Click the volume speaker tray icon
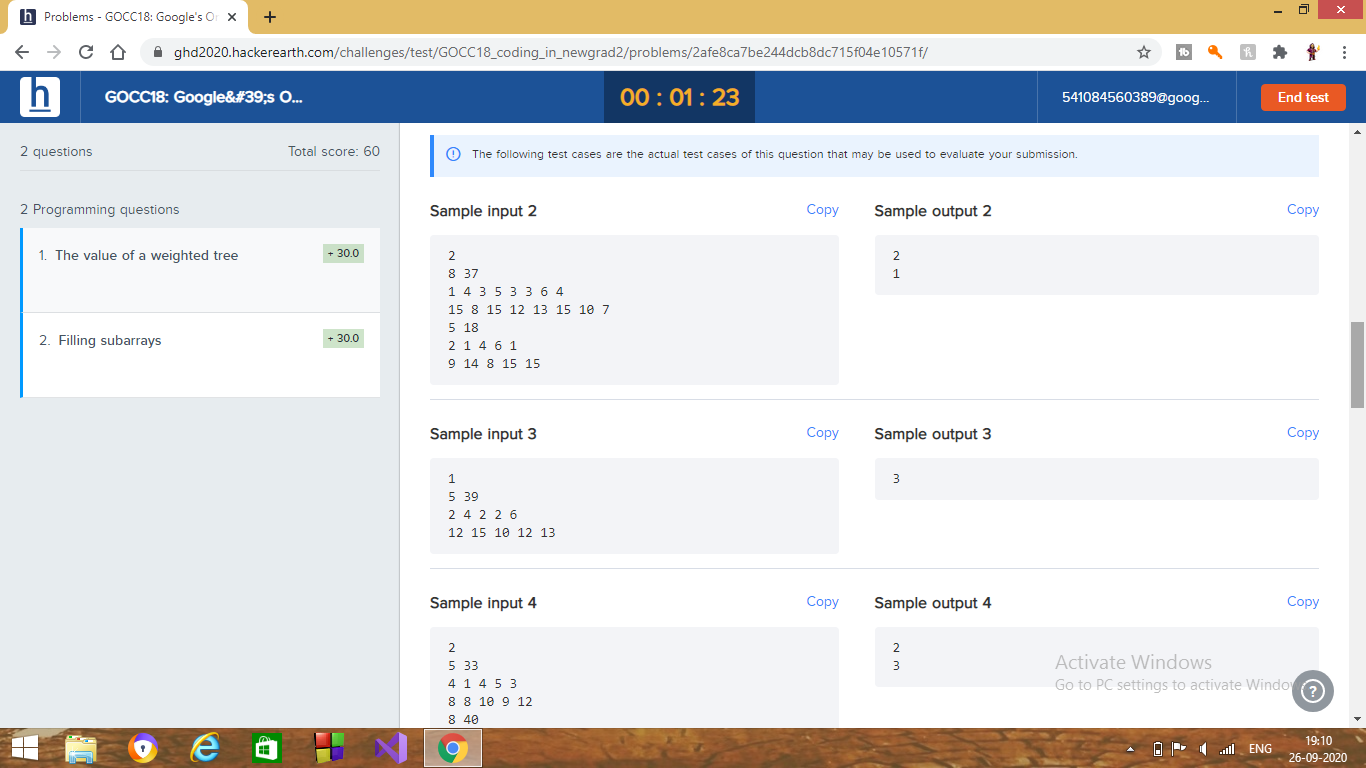1366x768 pixels. point(1204,749)
